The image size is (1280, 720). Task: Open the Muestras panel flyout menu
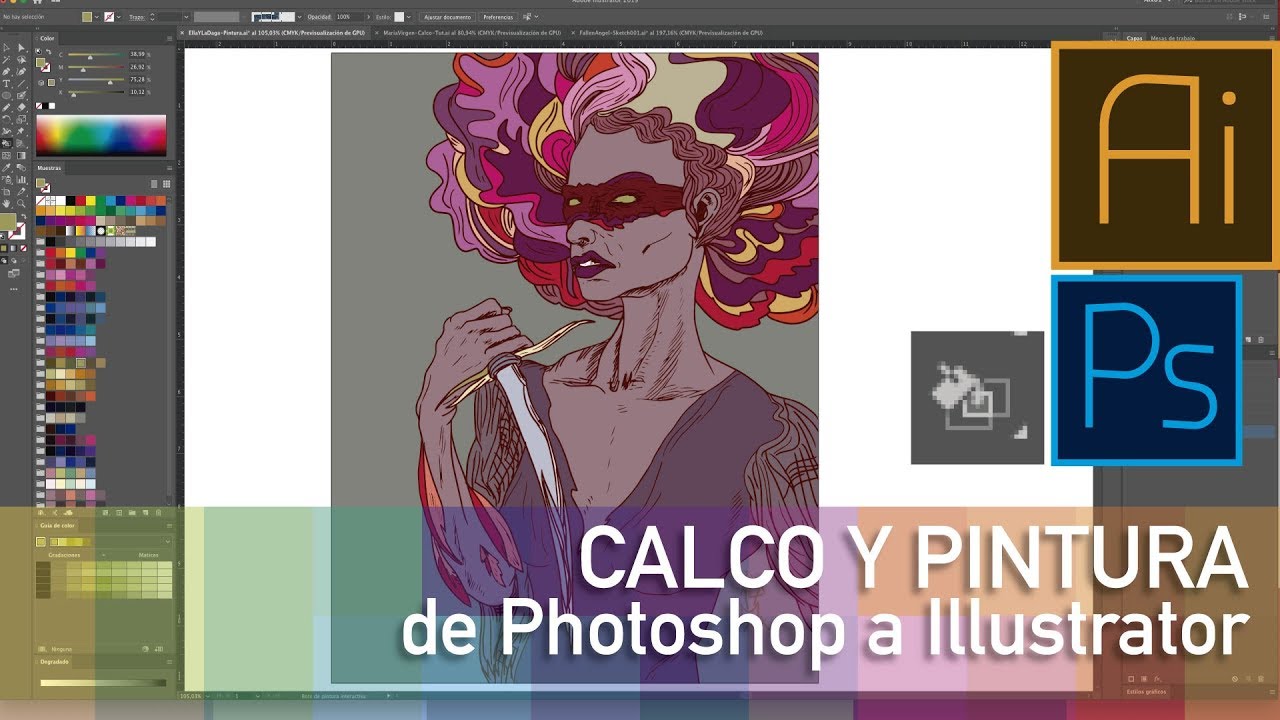(169, 168)
